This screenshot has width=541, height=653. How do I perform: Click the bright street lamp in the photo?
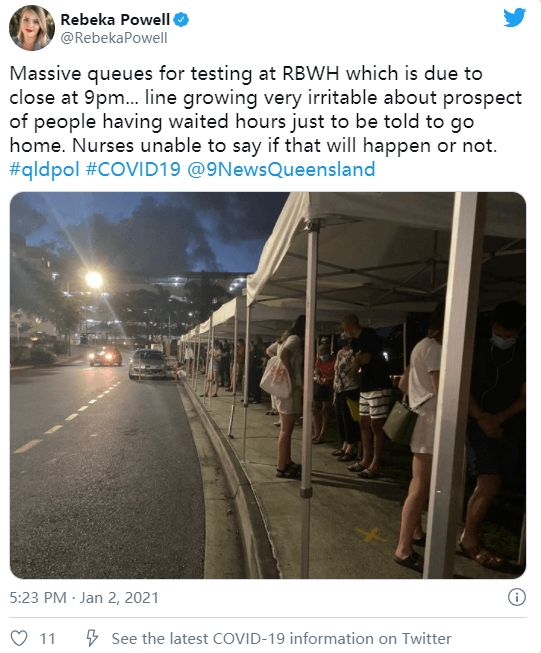coord(94,280)
